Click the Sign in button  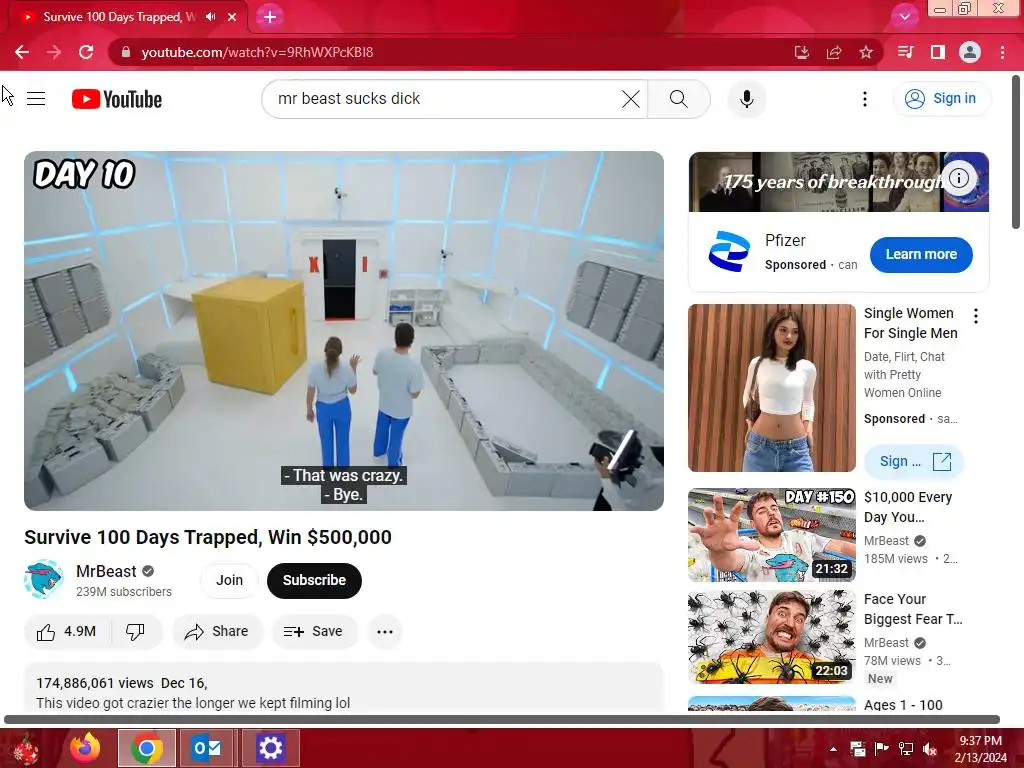pos(942,99)
